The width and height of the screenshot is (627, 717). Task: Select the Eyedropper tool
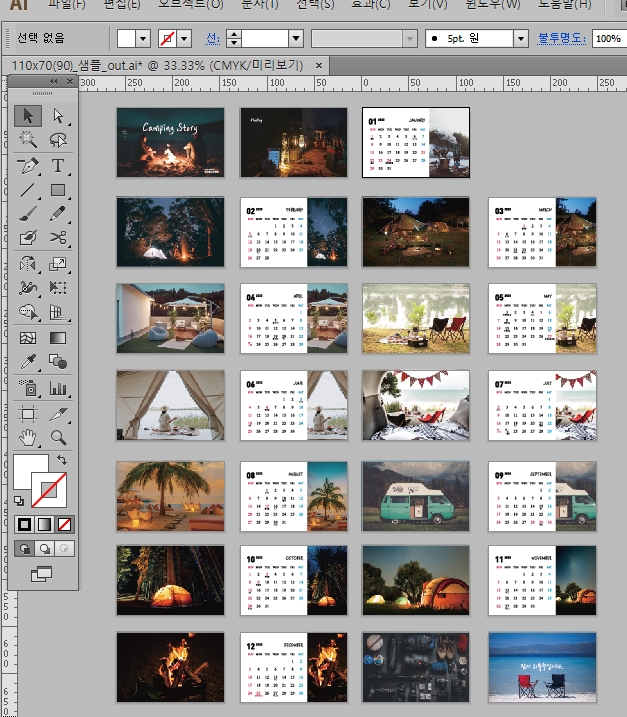pyautogui.click(x=28, y=362)
